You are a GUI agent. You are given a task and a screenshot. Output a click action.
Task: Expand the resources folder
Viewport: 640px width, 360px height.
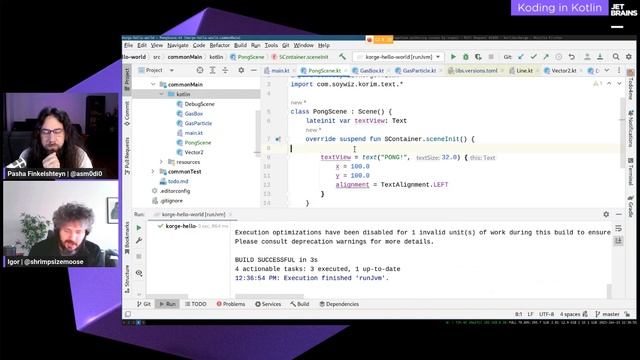point(162,162)
